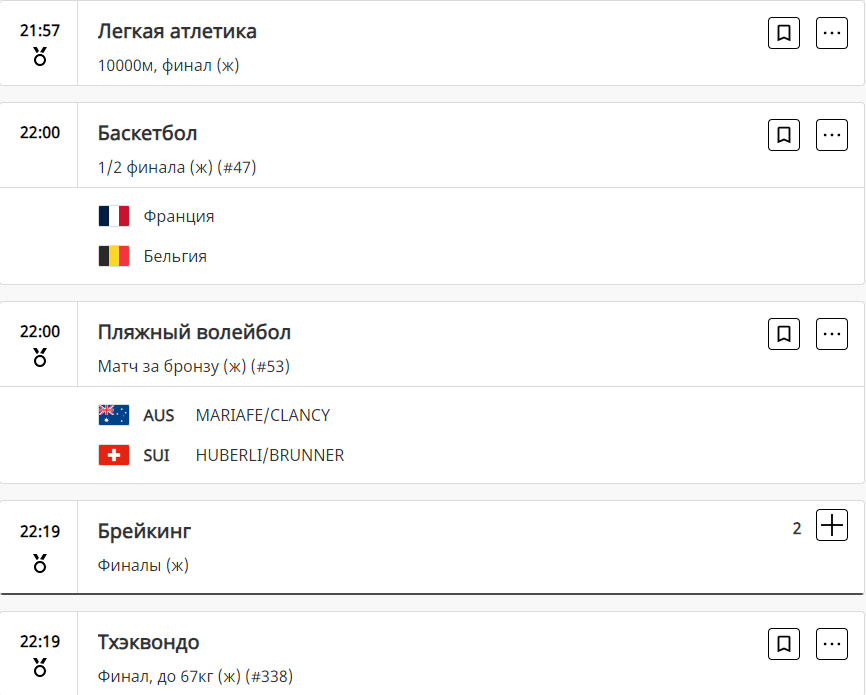Bookmark the Легкая атлетика 10000м event
This screenshot has width=866, height=695.
pos(784,33)
